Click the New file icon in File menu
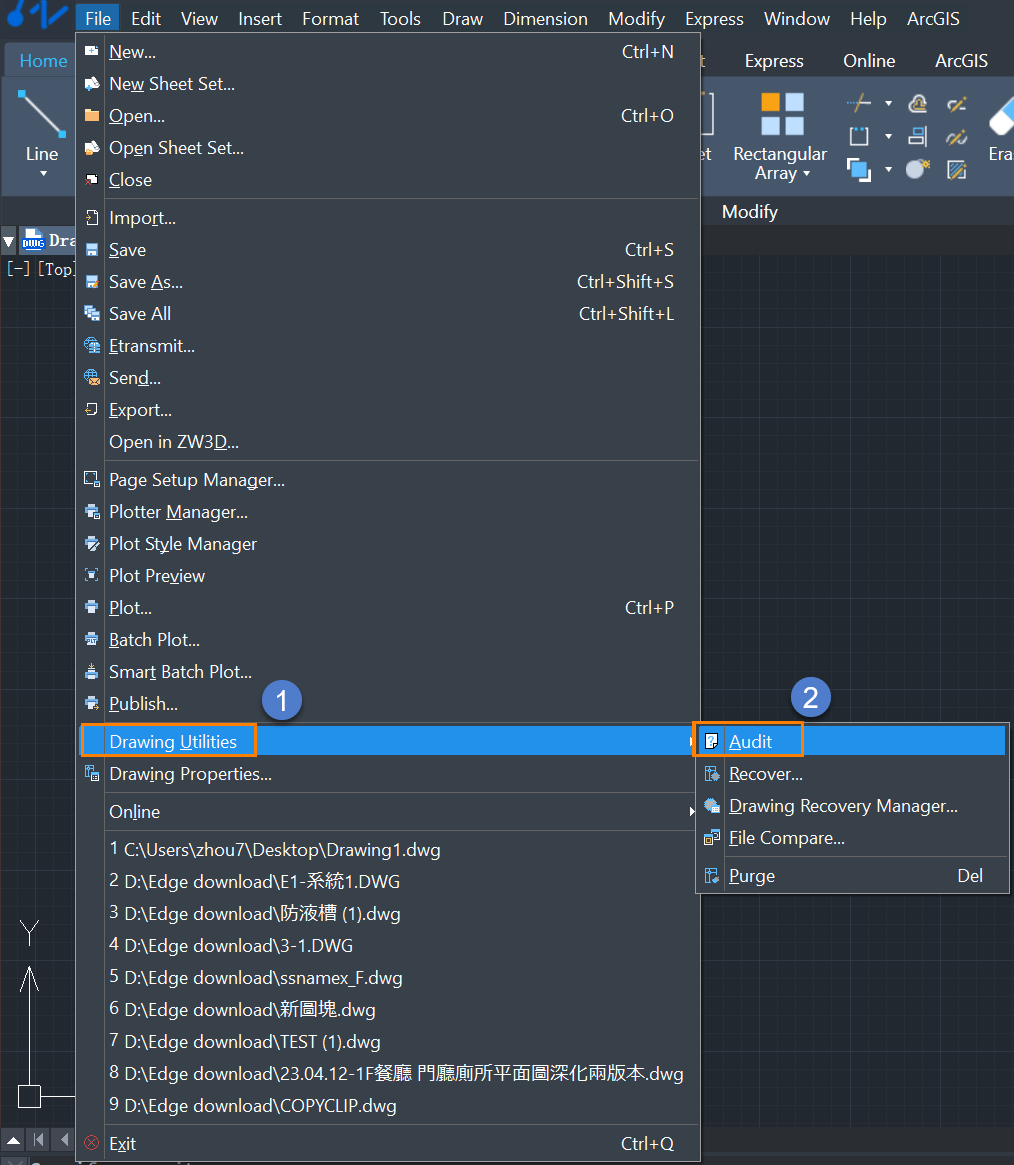Viewport: 1014px width, 1165px height. (91, 51)
